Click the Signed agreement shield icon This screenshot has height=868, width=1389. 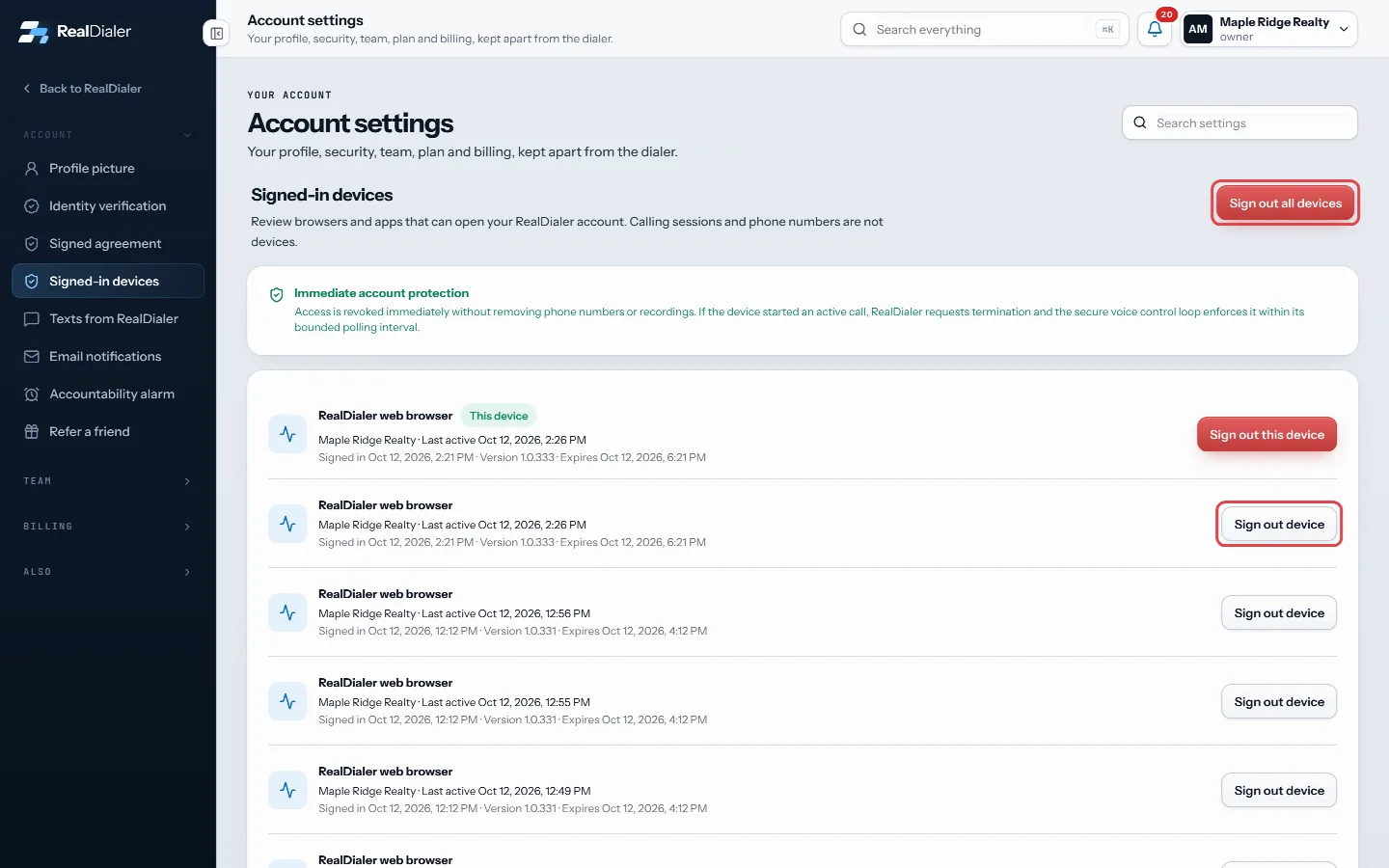point(32,243)
